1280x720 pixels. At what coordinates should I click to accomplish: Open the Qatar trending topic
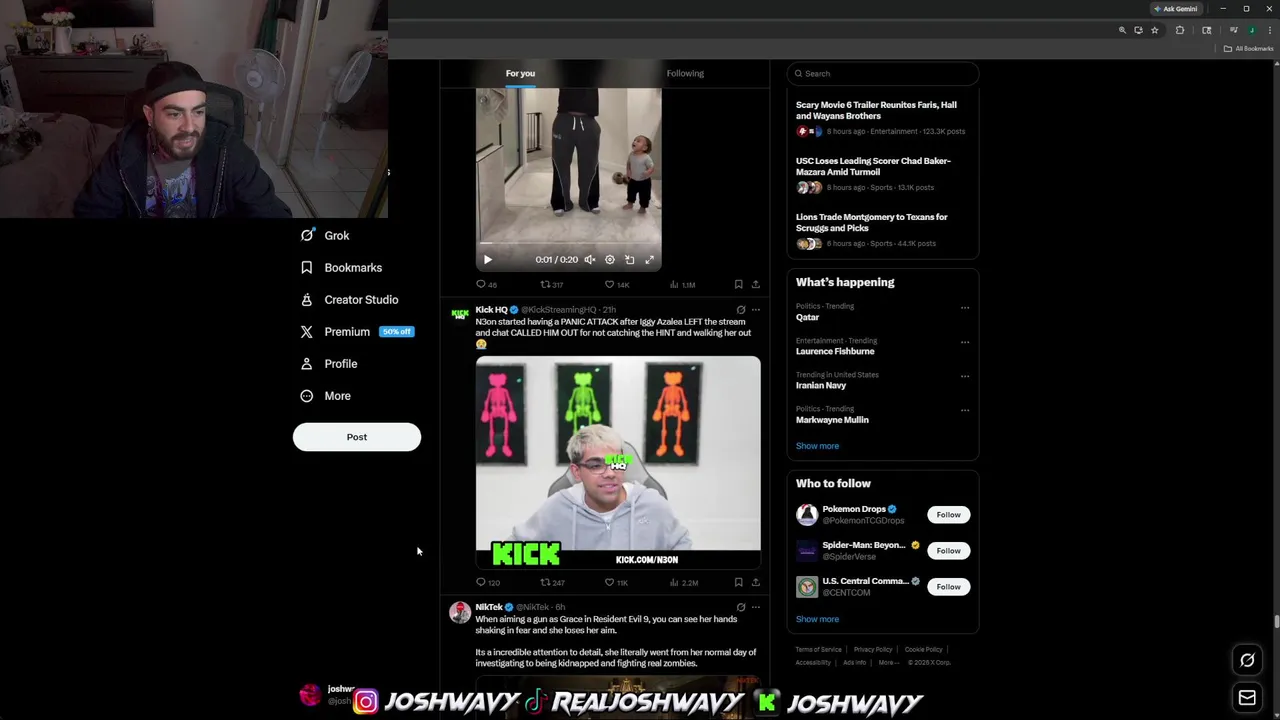pos(807,317)
